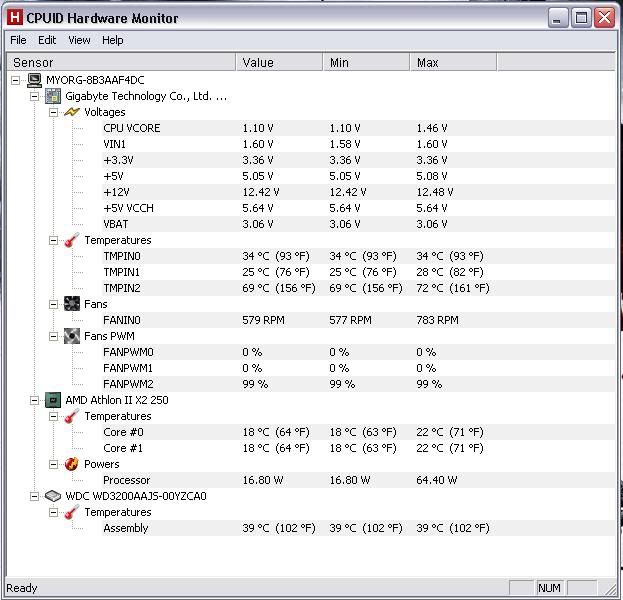Viewport: 623px width, 600px height.
Task: Minimize the Hardware Monitor window
Action: coord(557,17)
